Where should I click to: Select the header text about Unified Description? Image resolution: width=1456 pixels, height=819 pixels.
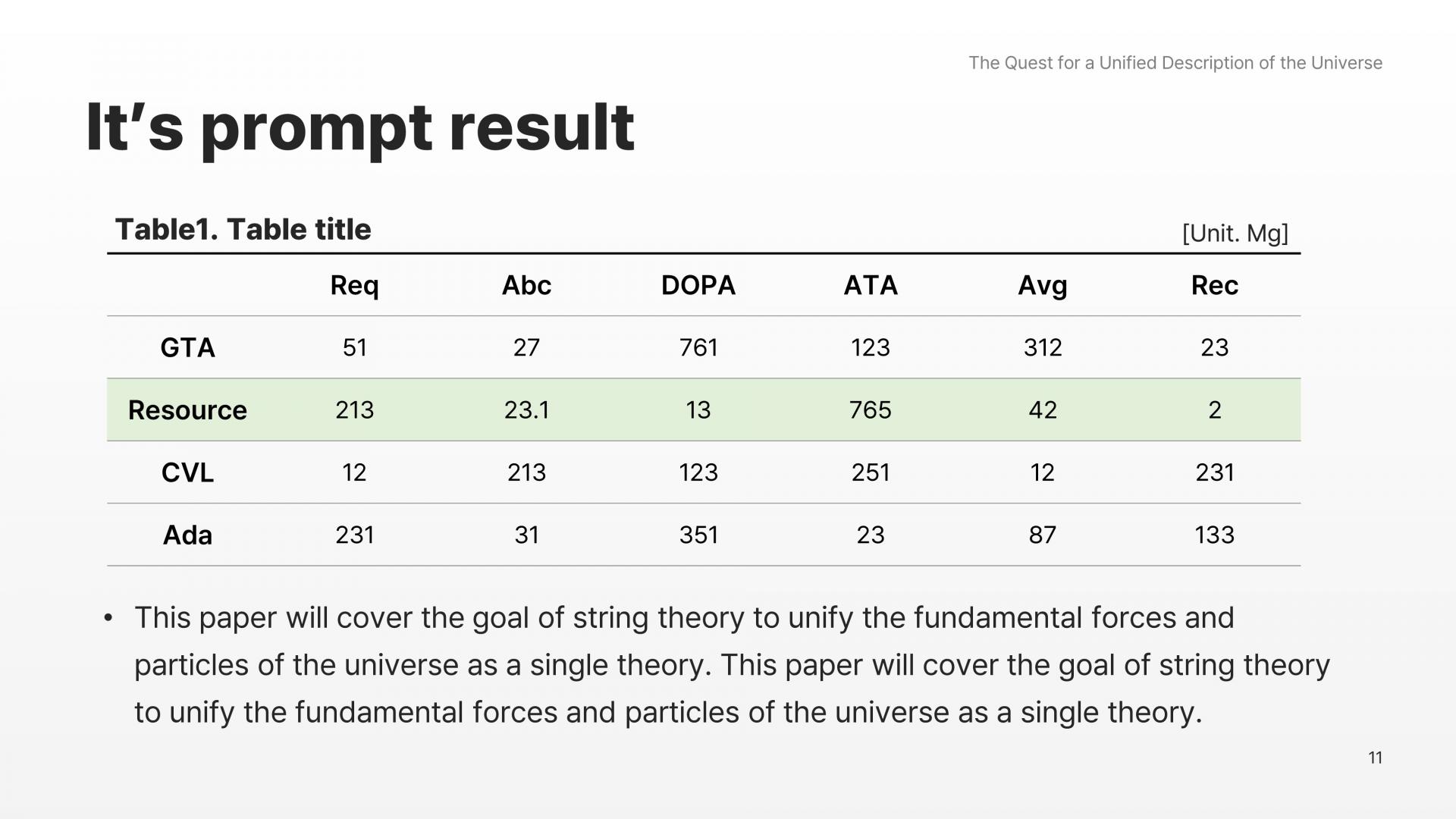point(1175,63)
